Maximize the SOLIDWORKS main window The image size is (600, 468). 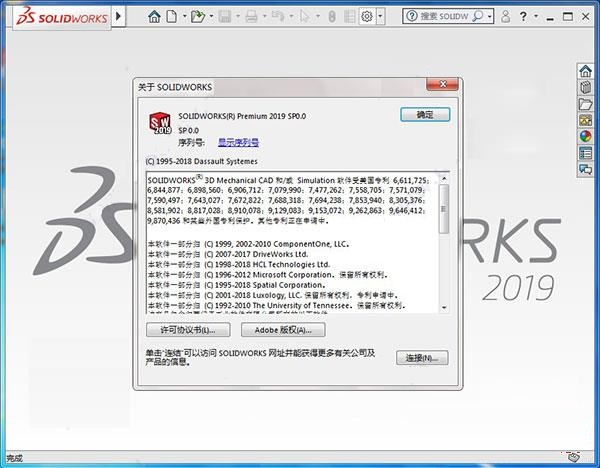(x=568, y=16)
